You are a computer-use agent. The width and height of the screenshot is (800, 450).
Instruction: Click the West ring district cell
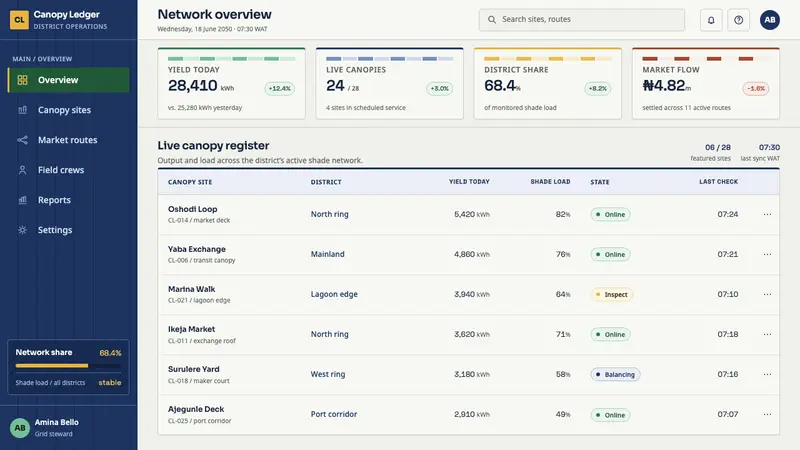pos(328,374)
